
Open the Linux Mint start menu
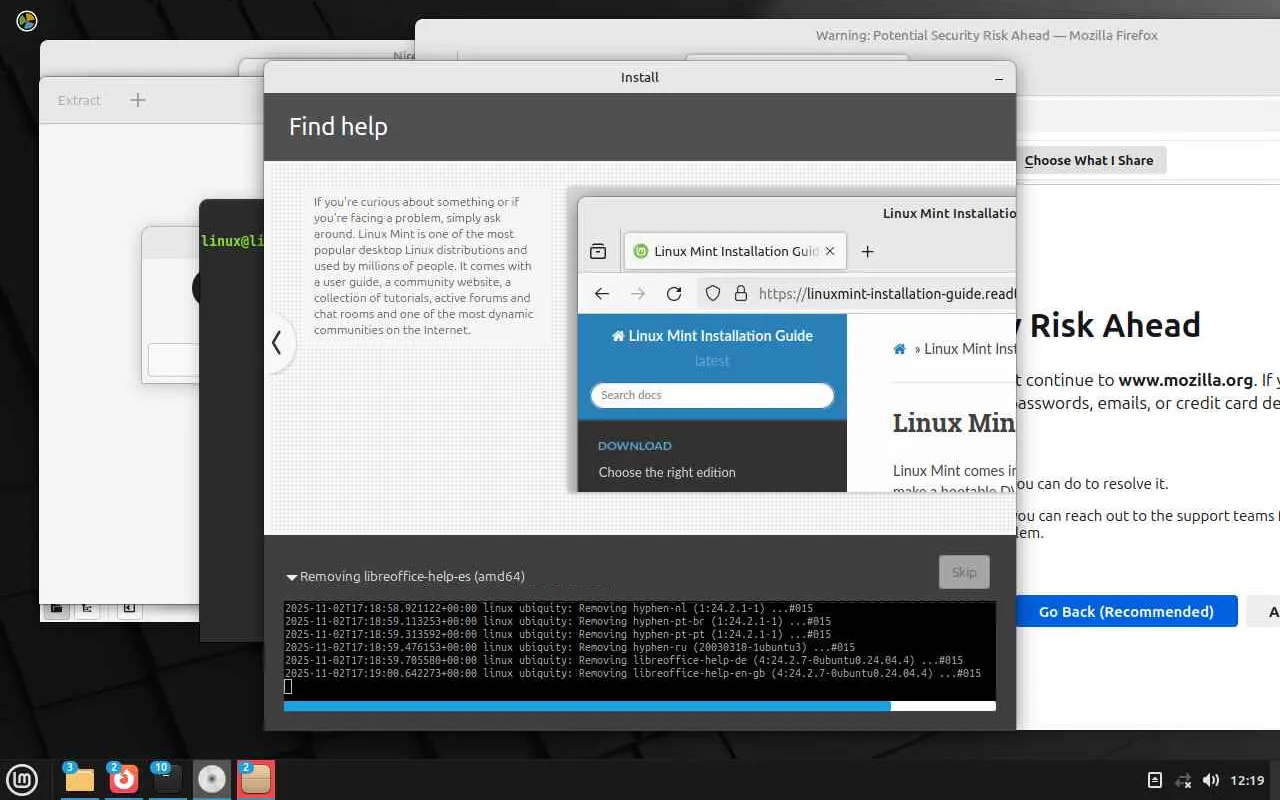tap(22, 779)
